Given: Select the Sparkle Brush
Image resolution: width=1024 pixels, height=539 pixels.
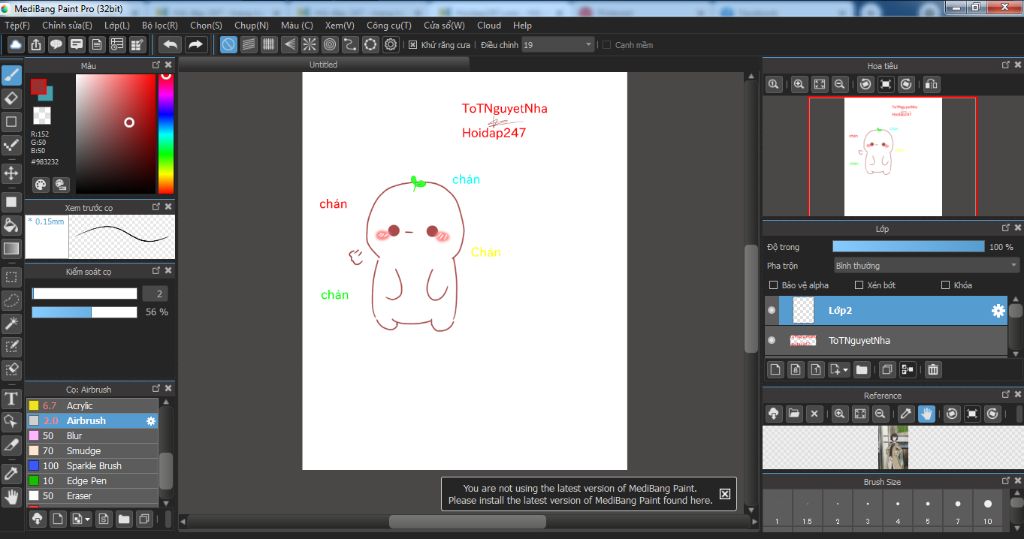Looking at the screenshot, I should pyautogui.click(x=92, y=466).
